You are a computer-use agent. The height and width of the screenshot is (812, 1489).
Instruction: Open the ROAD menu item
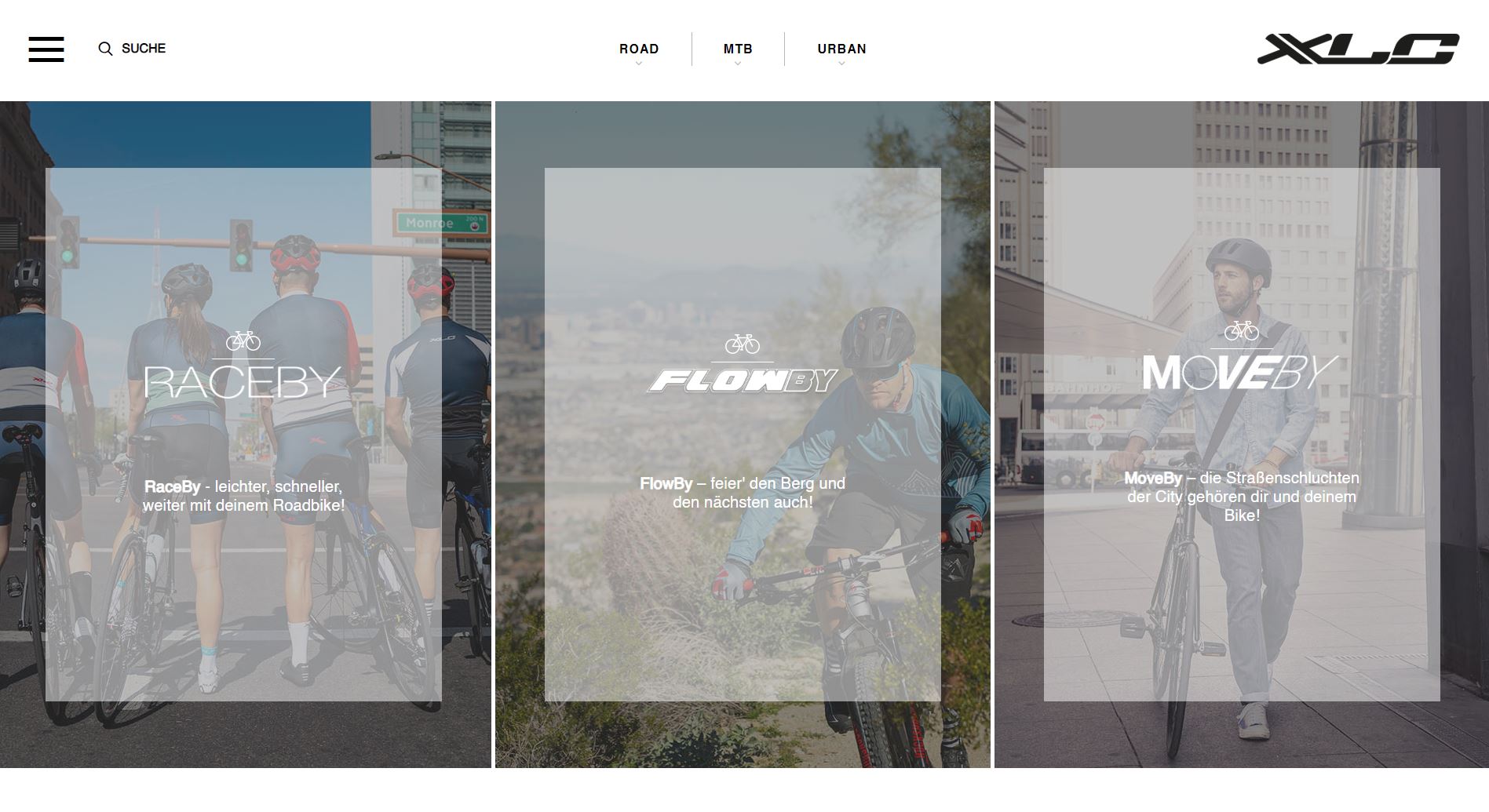click(639, 49)
